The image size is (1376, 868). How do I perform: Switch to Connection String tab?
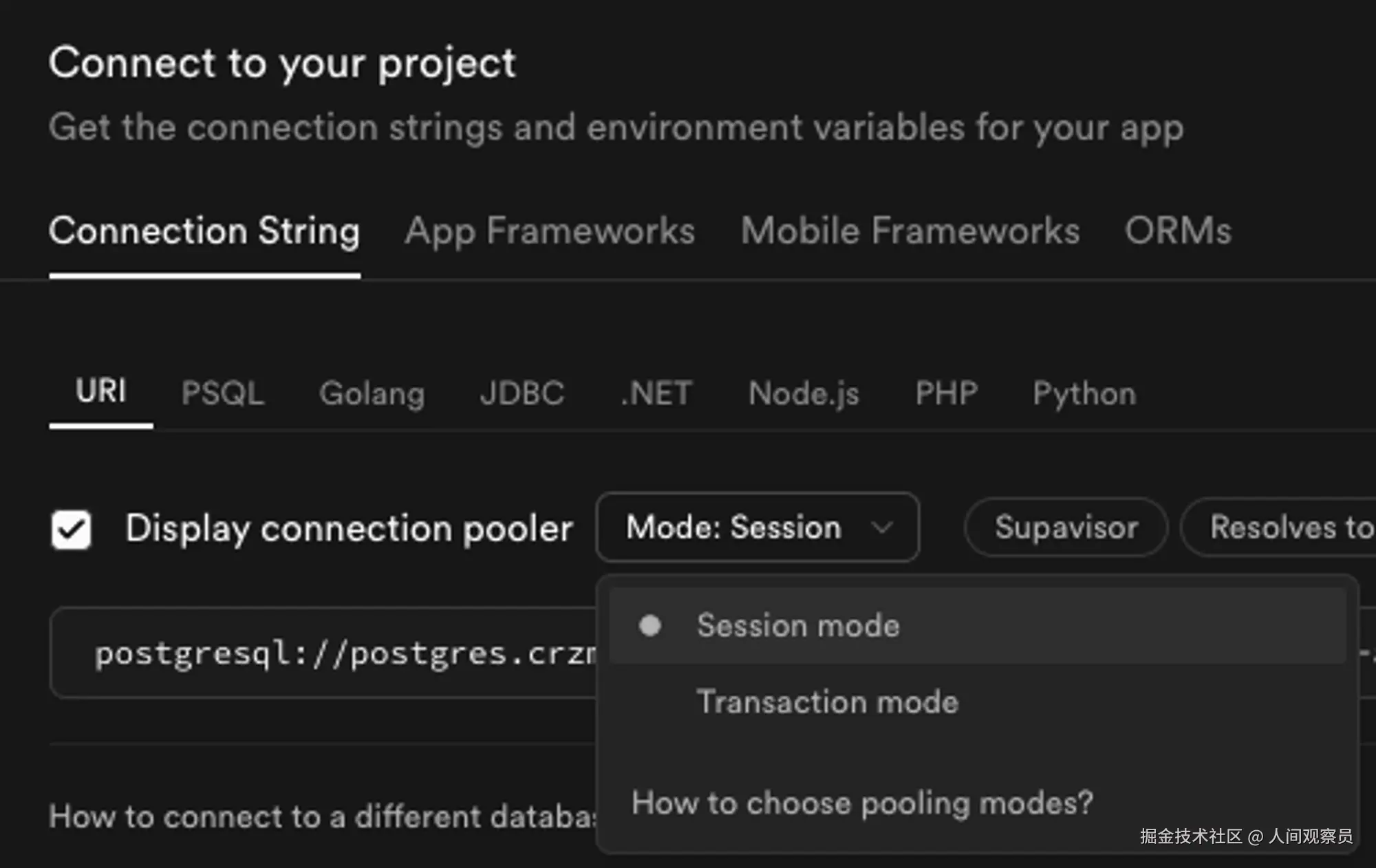point(204,231)
